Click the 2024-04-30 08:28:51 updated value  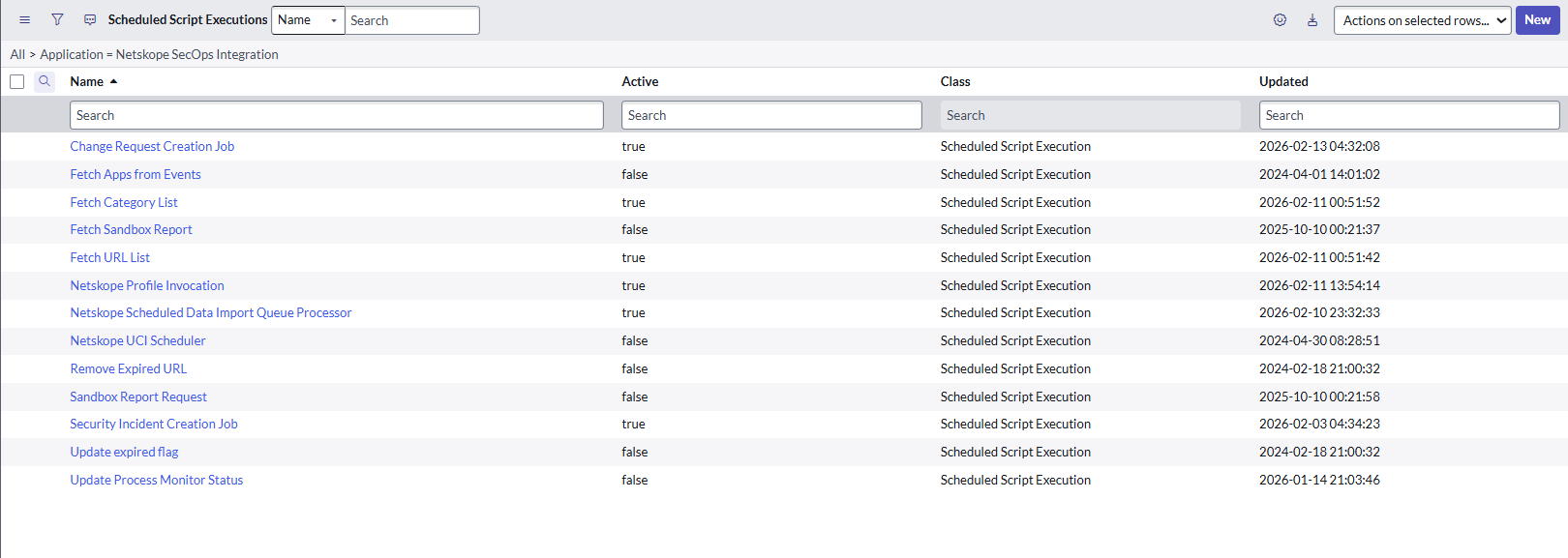(1319, 340)
